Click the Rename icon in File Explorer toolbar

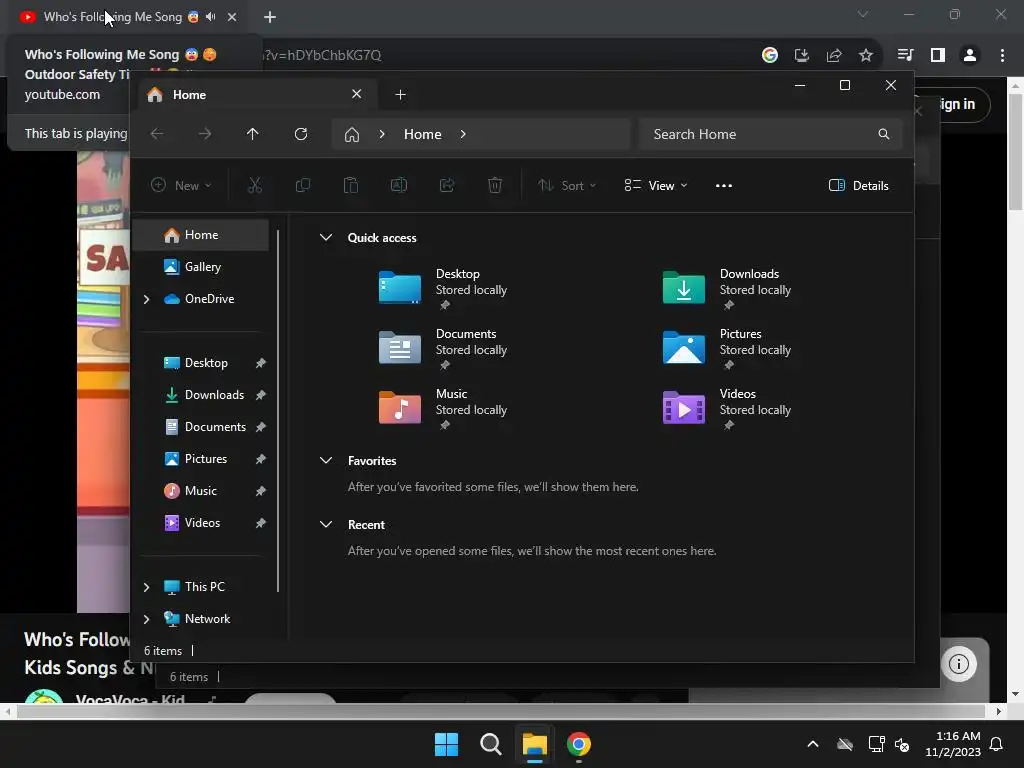point(399,185)
